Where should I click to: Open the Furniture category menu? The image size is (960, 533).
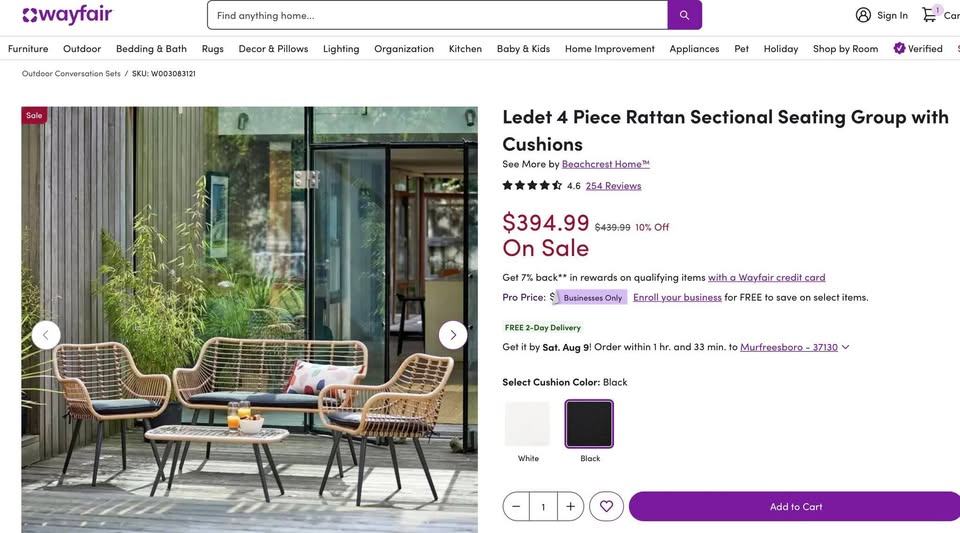tap(28, 48)
